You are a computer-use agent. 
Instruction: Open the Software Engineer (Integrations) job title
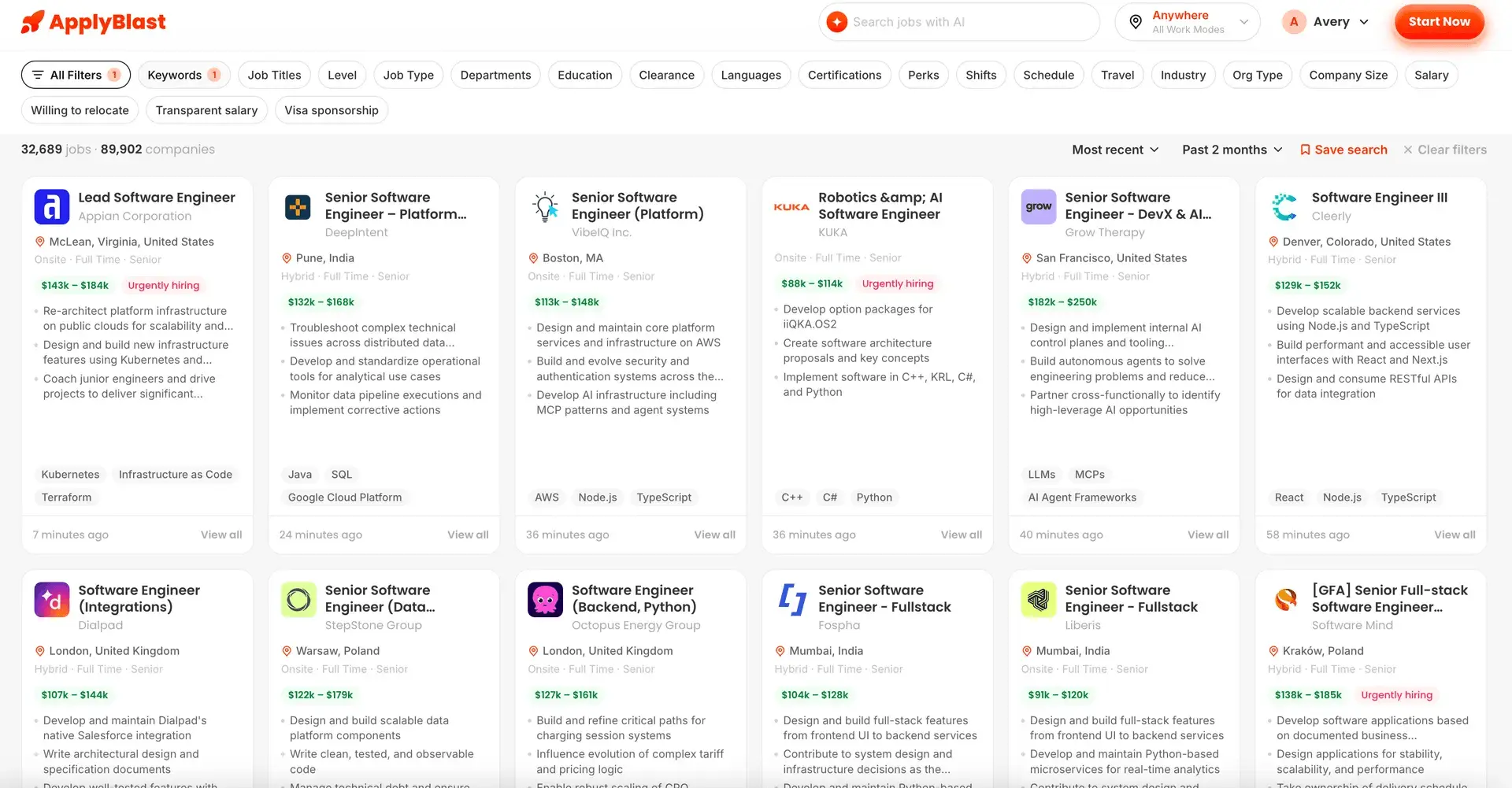pyautogui.click(x=139, y=598)
